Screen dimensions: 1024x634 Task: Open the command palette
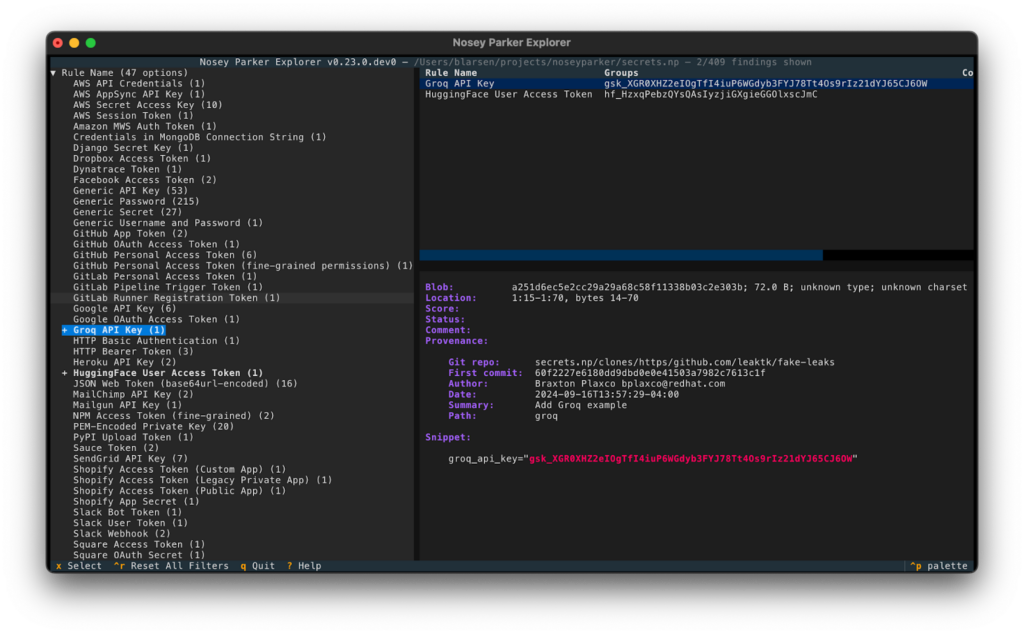[x=938, y=566]
